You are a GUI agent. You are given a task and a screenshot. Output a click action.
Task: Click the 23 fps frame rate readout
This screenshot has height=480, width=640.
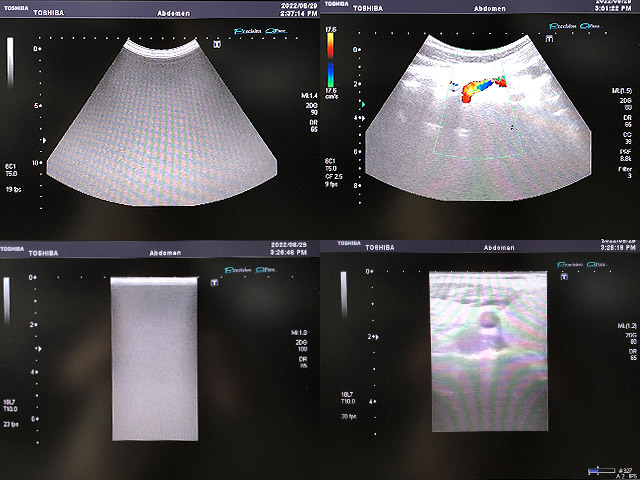(11, 424)
